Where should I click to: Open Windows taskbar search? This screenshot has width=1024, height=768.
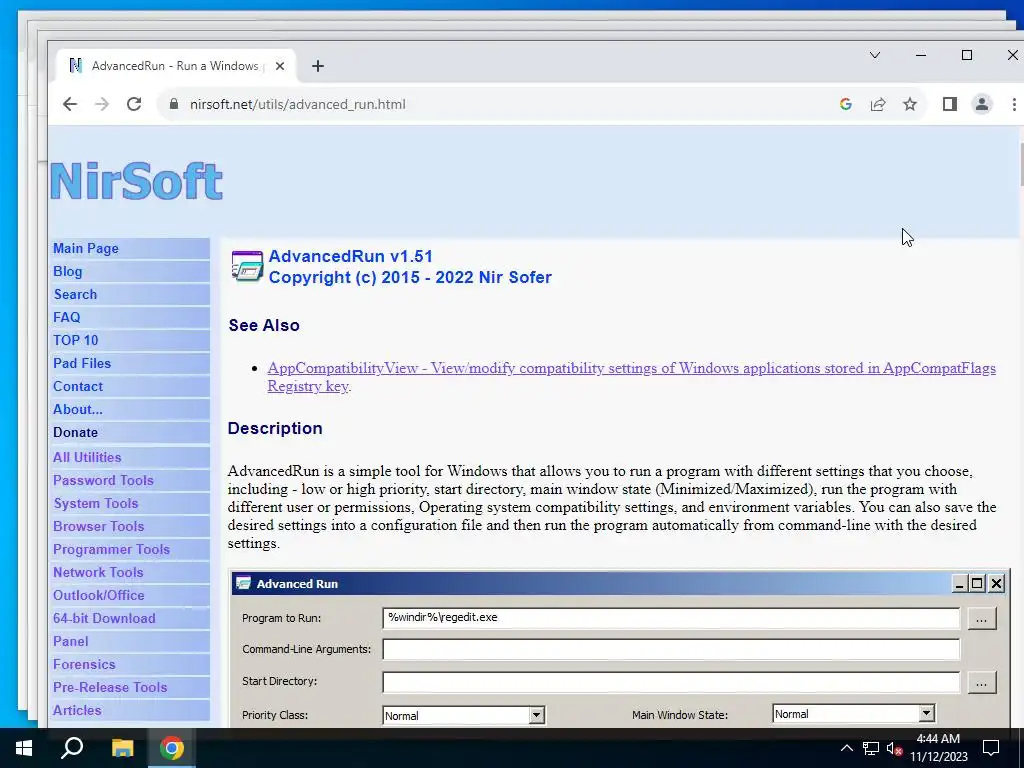(72, 748)
